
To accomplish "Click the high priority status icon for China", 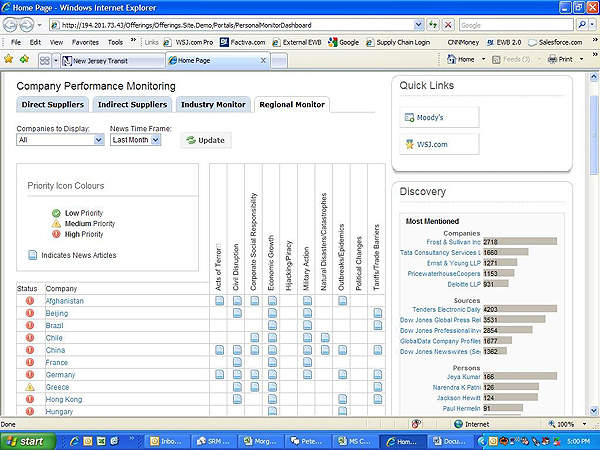I will tap(30, 350).
